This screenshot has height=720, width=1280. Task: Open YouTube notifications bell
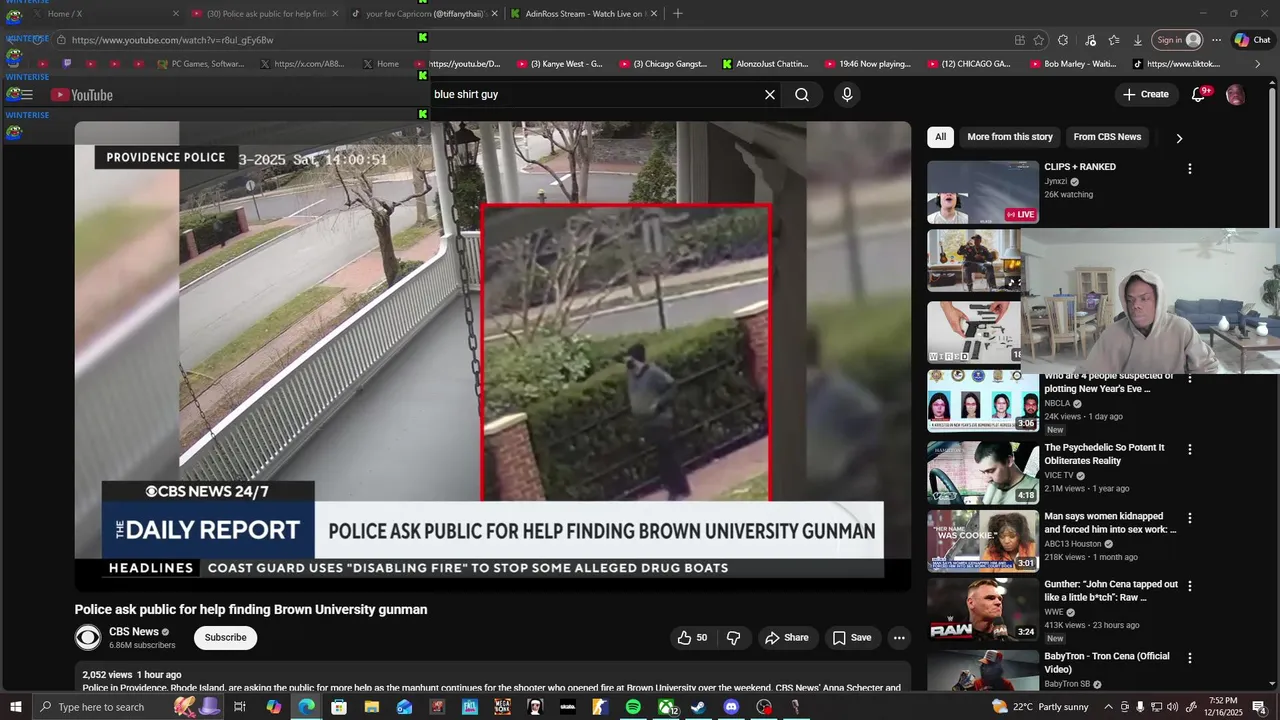(1198, 95)
